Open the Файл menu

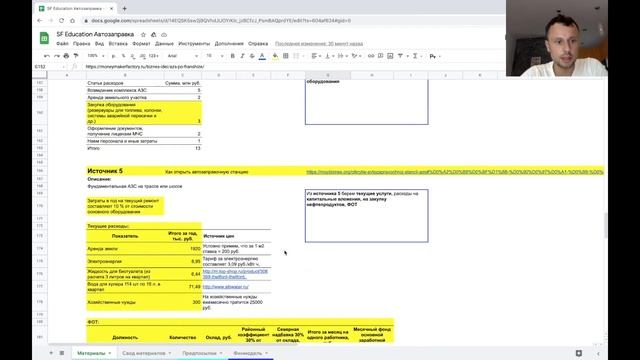point(62,44)
